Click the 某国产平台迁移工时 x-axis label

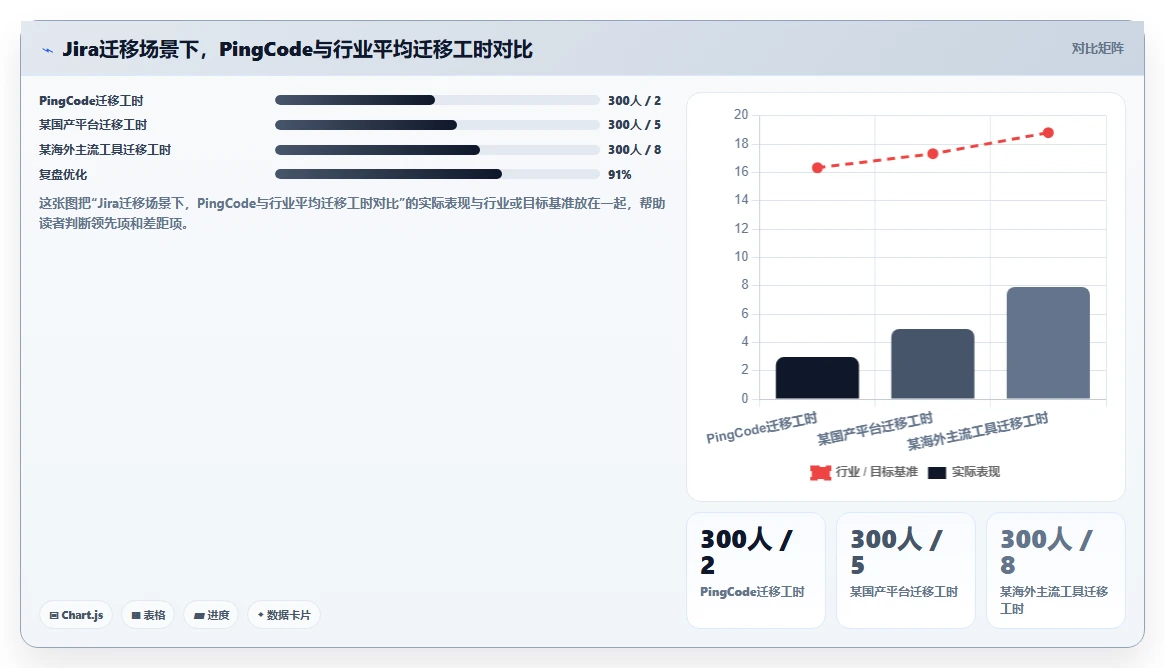(875, 429)
